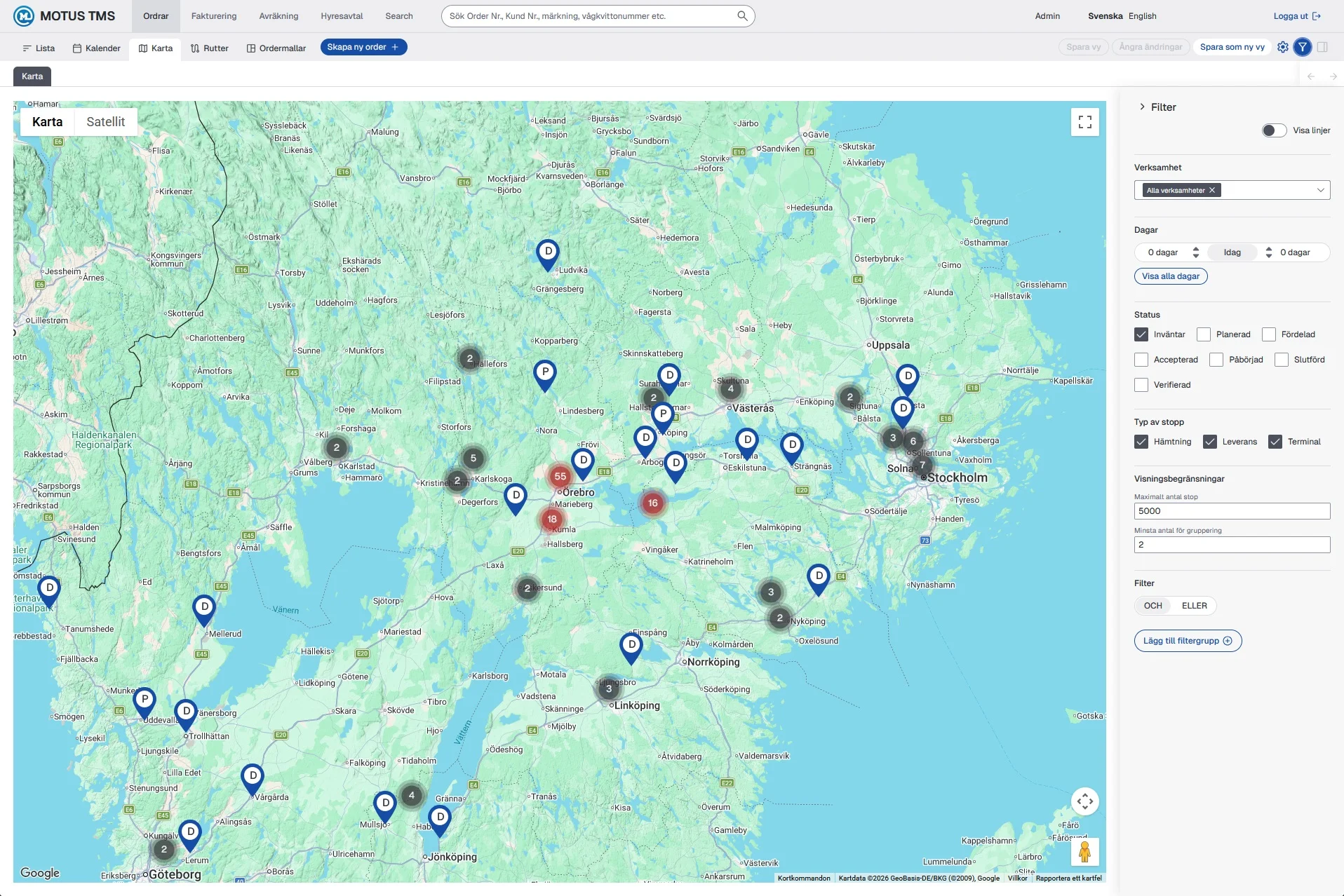Select the D marker near Ludvika
This screenshot has width=1344, height=896.
[548, 254]
